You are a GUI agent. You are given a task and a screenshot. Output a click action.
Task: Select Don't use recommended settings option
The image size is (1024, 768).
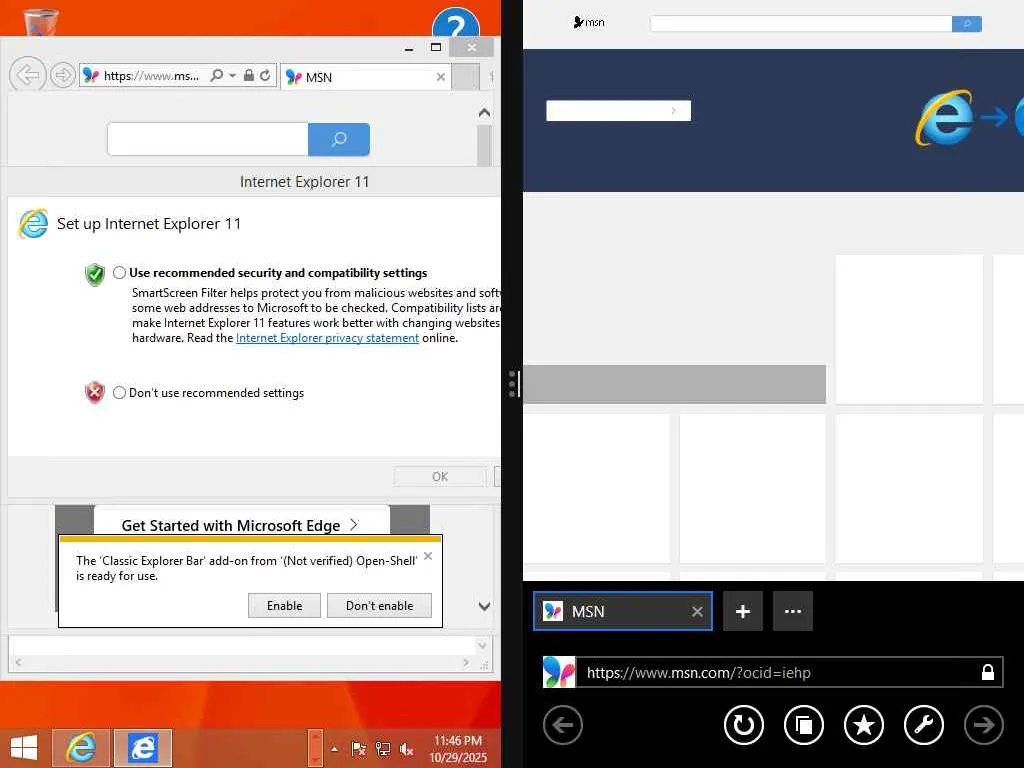[119, 392]
